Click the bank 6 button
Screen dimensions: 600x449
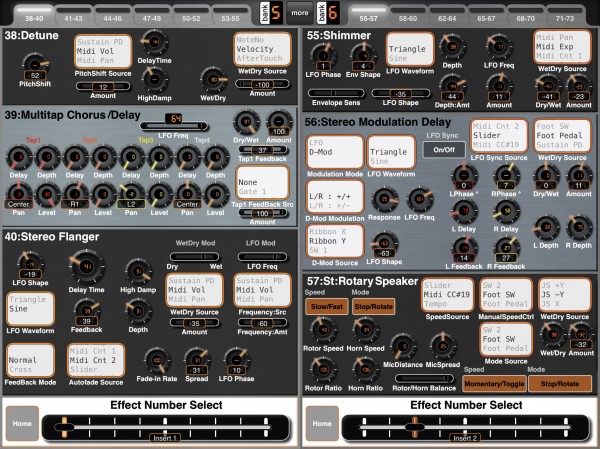[x=328, y=13]
